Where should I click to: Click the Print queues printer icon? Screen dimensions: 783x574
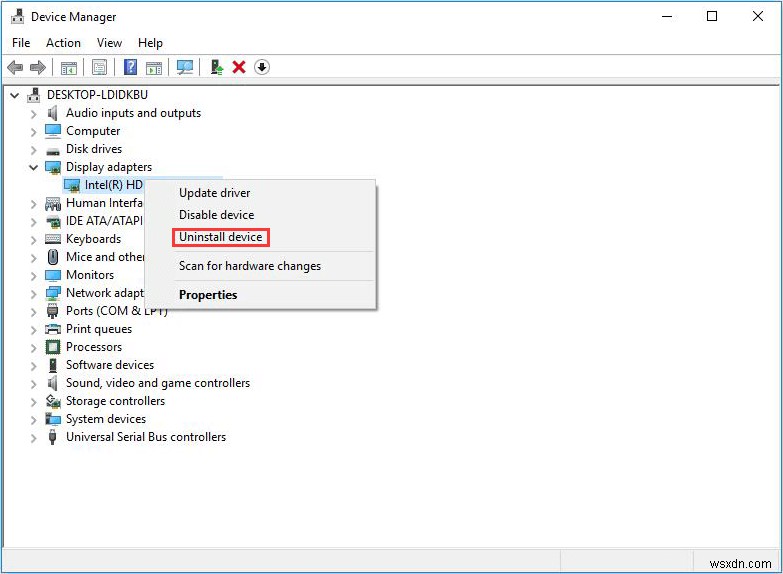[53, 329]
